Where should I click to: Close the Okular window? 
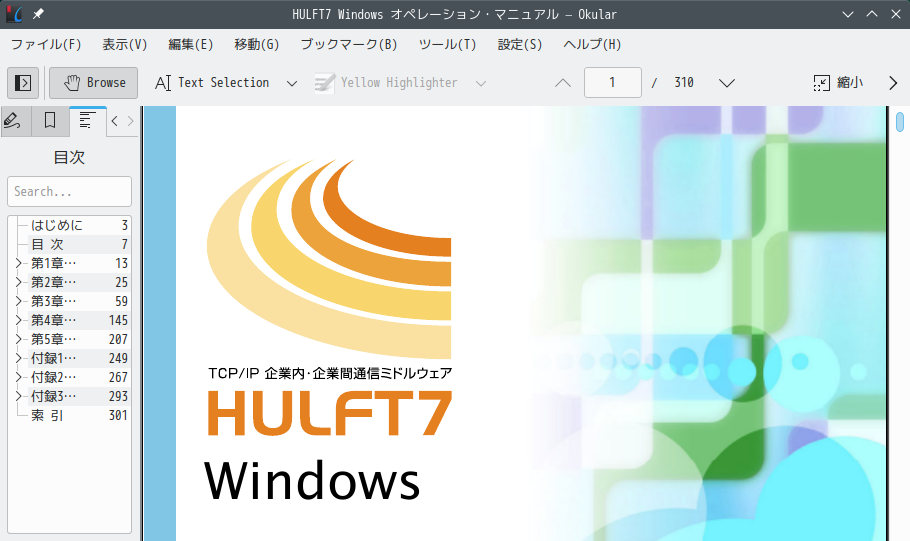point(895,14)
